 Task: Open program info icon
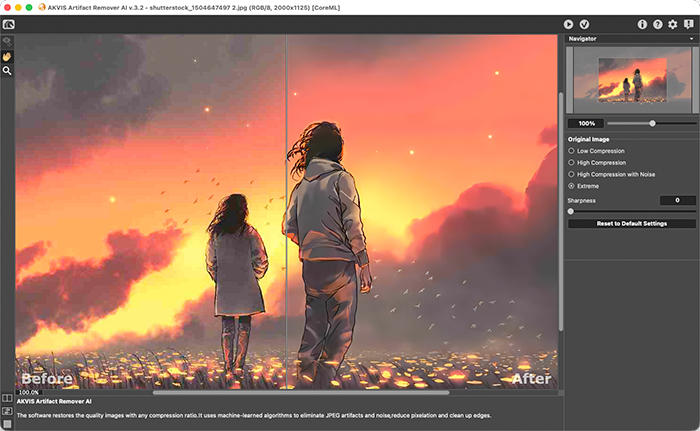642,24
